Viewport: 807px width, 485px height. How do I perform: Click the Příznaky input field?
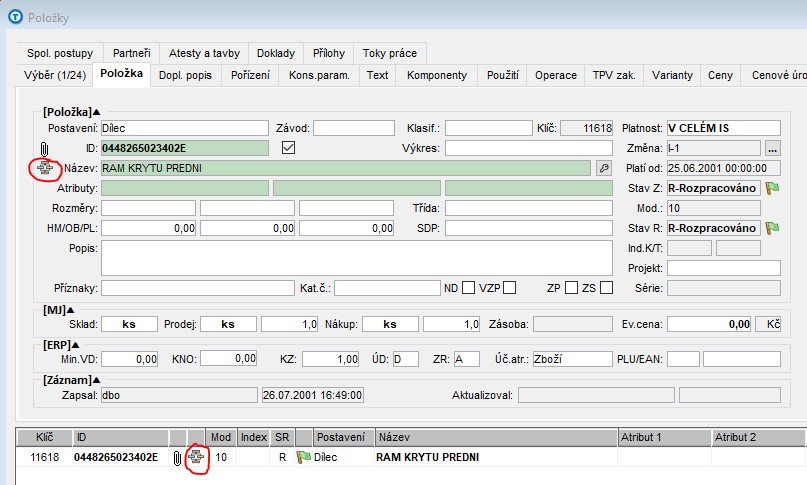(198, 288)
